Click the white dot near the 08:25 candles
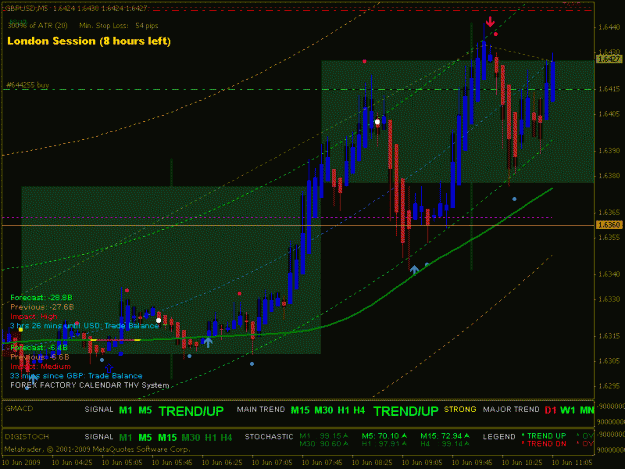625x469 pixels. tap(377, 122)
